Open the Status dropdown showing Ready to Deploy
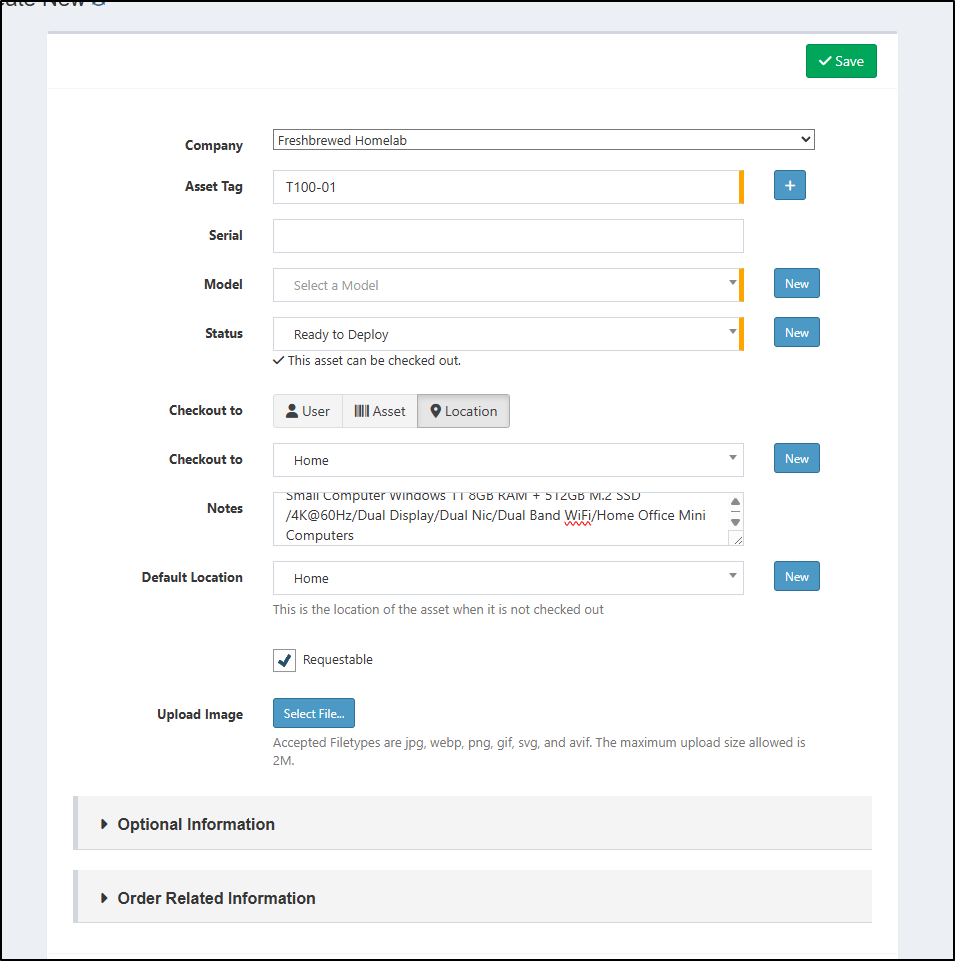This screenshot has height=961, width=955. (506, 334)
